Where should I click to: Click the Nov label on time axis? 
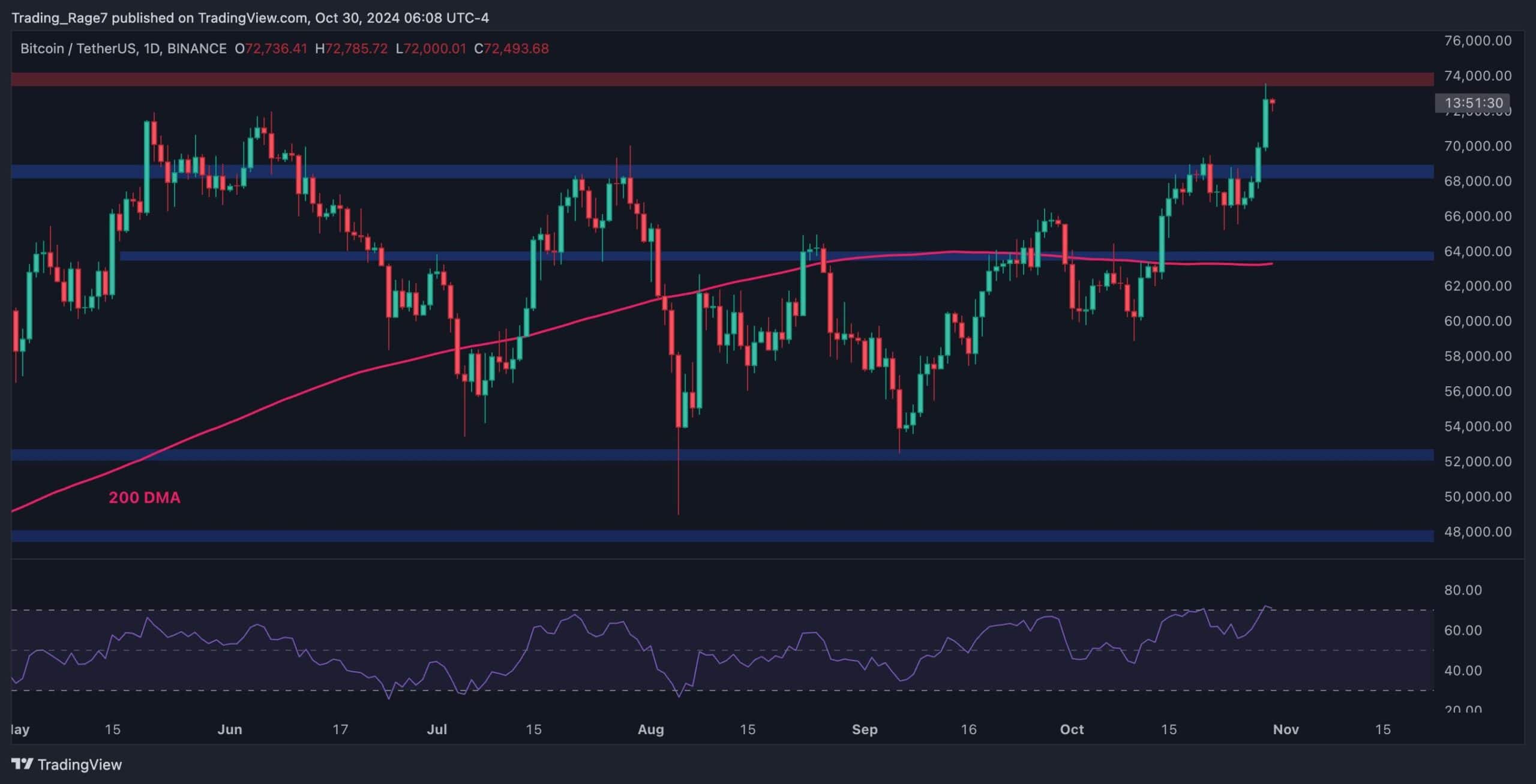(x=1285, y=729)
